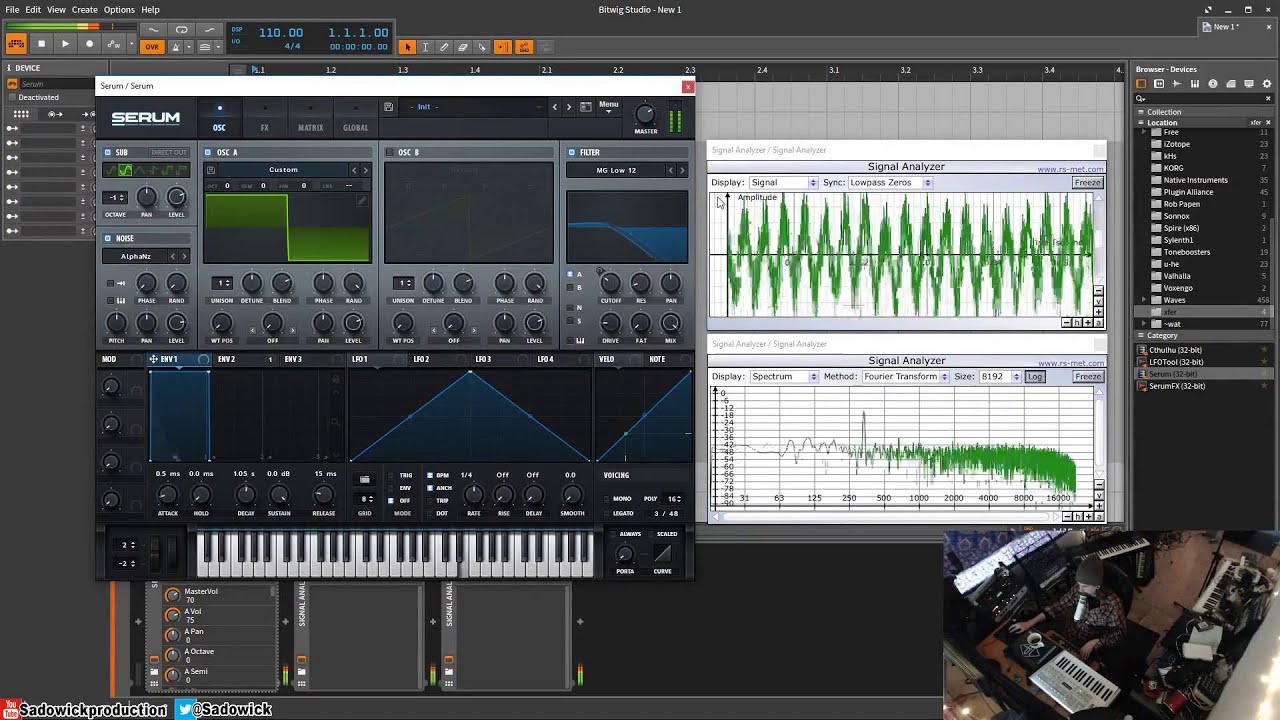Toggle the Log button in spectrum analyzer
This screenshot has width=1280, height=720.
[1034, 377]
